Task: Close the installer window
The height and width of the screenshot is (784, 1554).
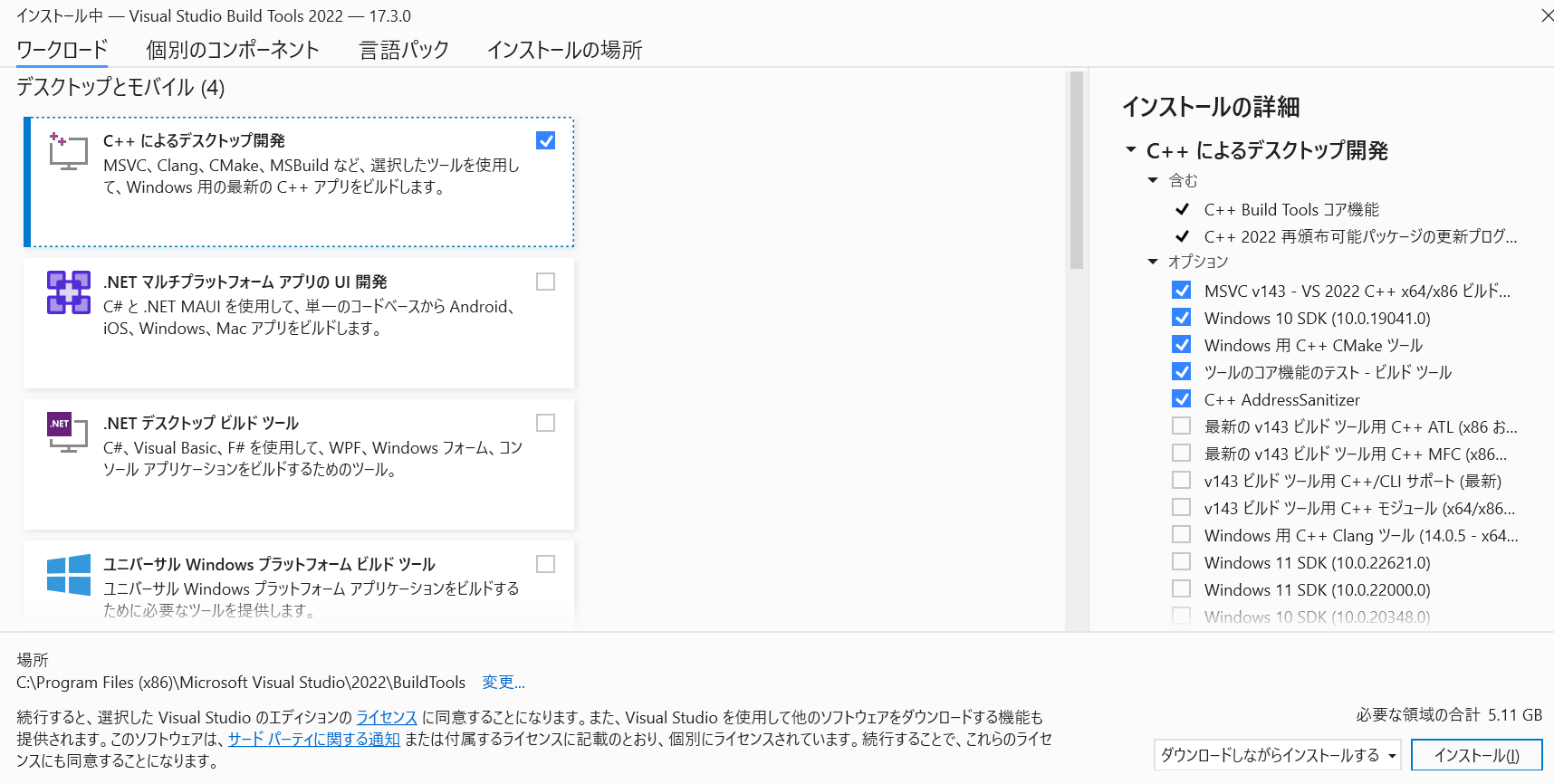Action: [1546, 15]
